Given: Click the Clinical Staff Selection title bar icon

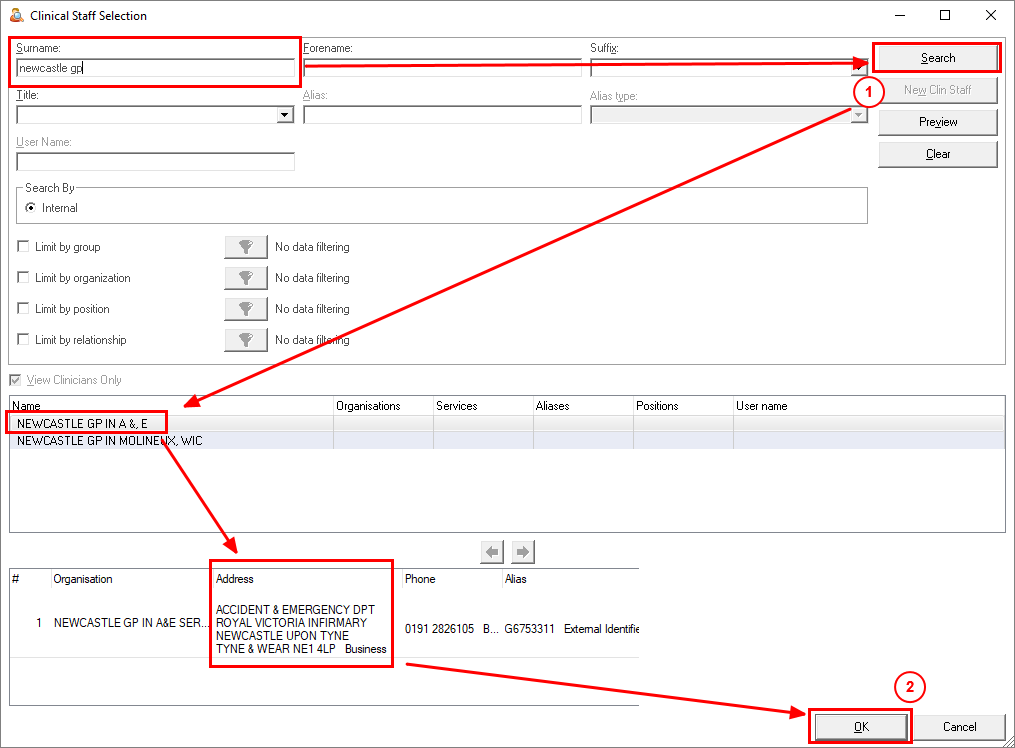Looking at the screenshot, I should (x=16, y=15).
